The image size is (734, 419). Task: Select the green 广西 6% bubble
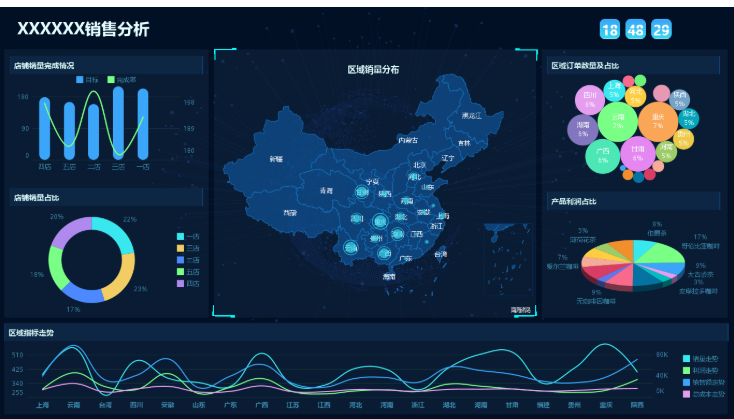tap(602, 156)
